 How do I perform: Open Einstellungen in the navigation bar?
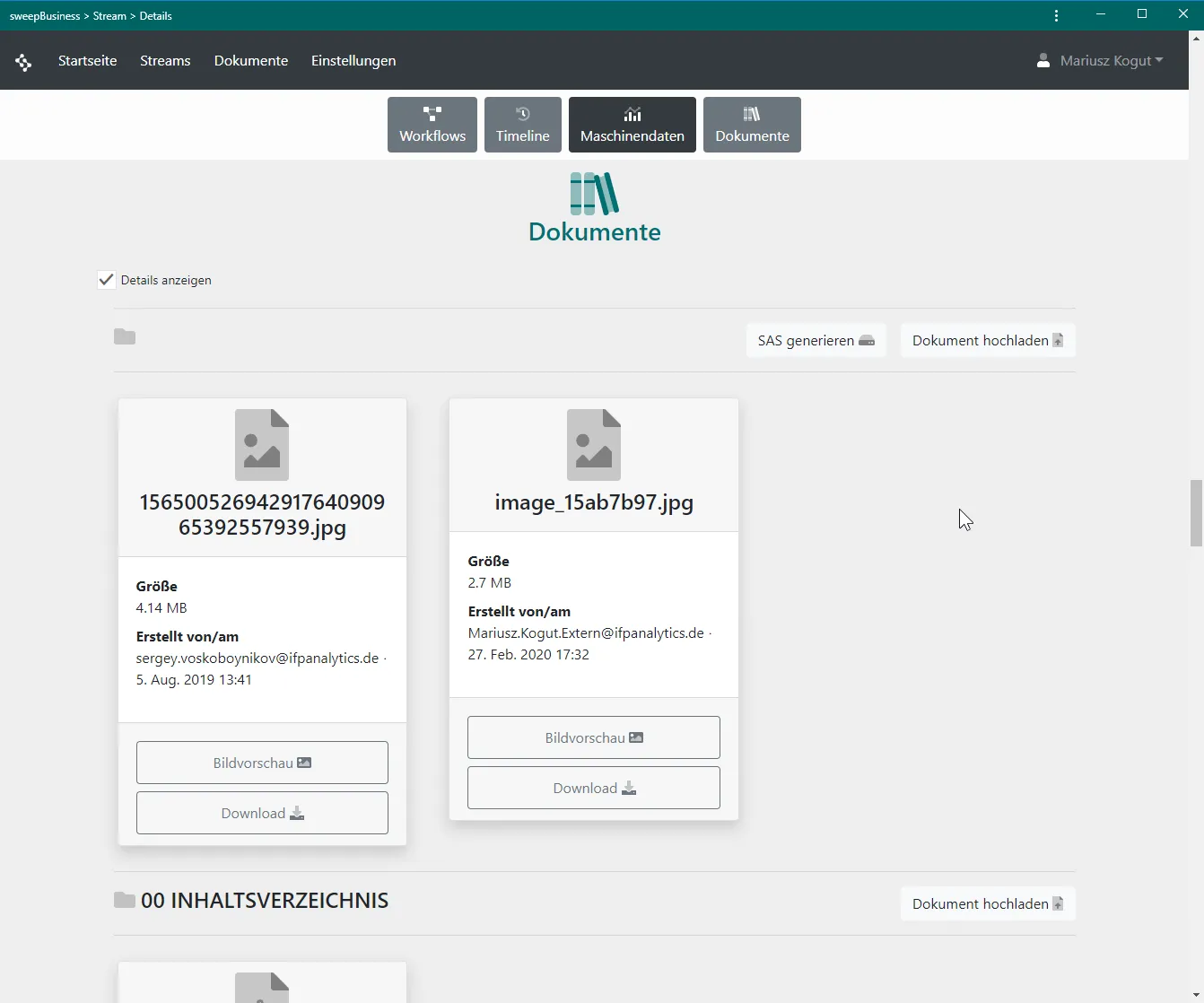click(353, 61)
